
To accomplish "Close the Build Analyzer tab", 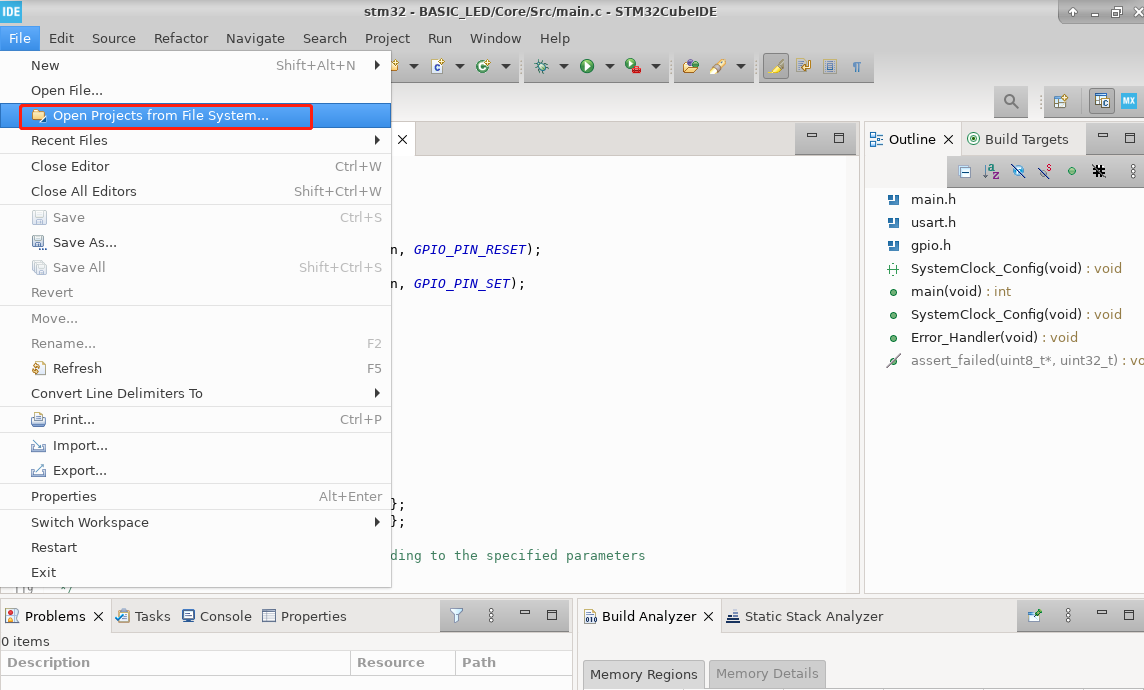I will click(x=708, y=616).
